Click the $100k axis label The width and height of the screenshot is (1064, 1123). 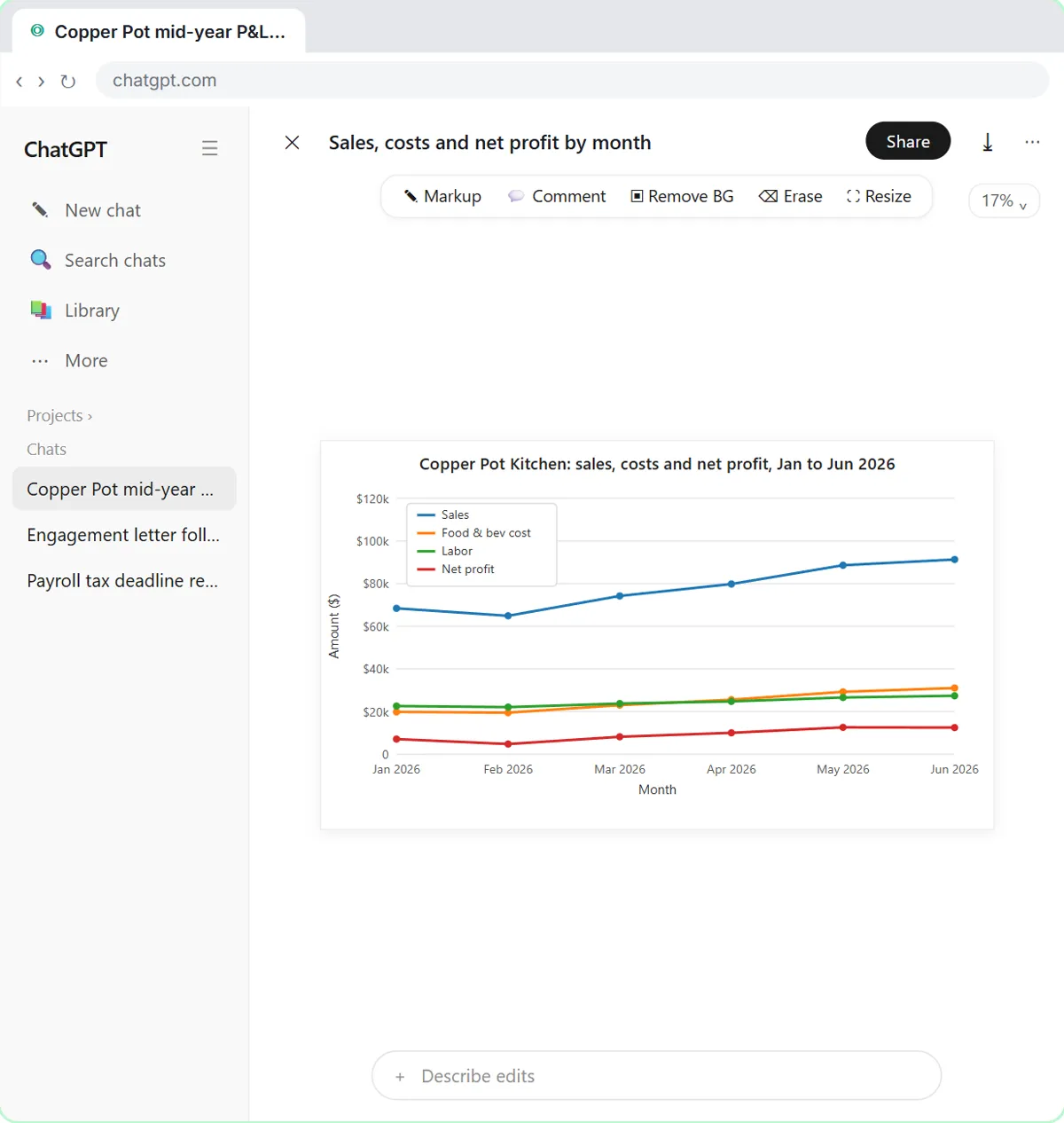coord(372,541)
